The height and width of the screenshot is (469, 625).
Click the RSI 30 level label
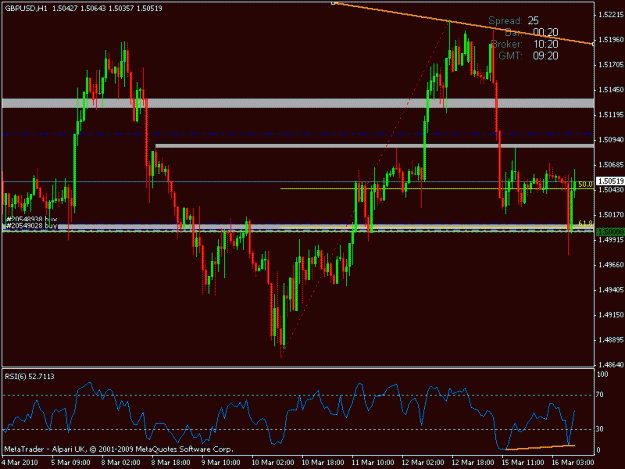[x=600, y=429]
